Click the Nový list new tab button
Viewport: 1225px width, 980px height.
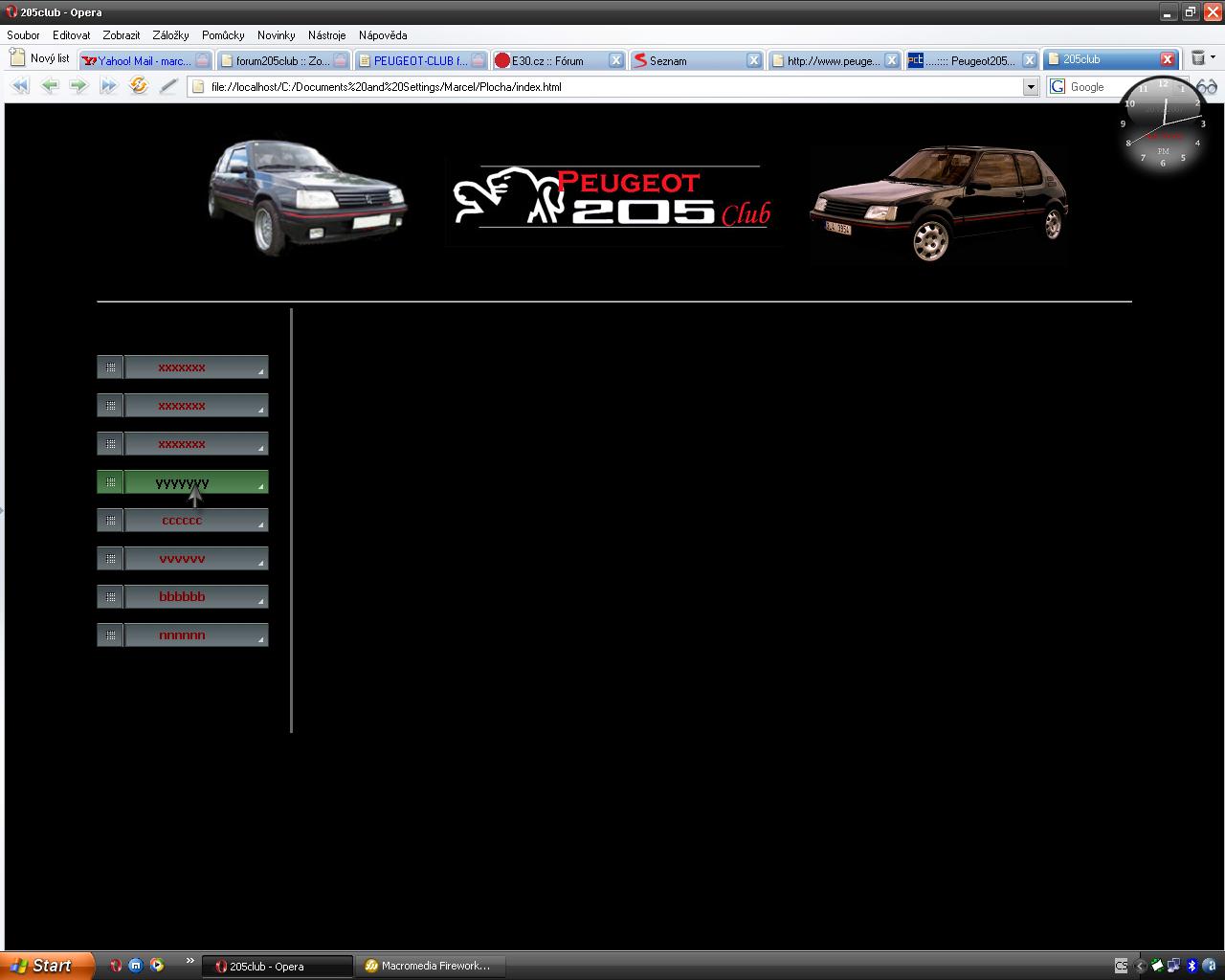pos(39,58)
